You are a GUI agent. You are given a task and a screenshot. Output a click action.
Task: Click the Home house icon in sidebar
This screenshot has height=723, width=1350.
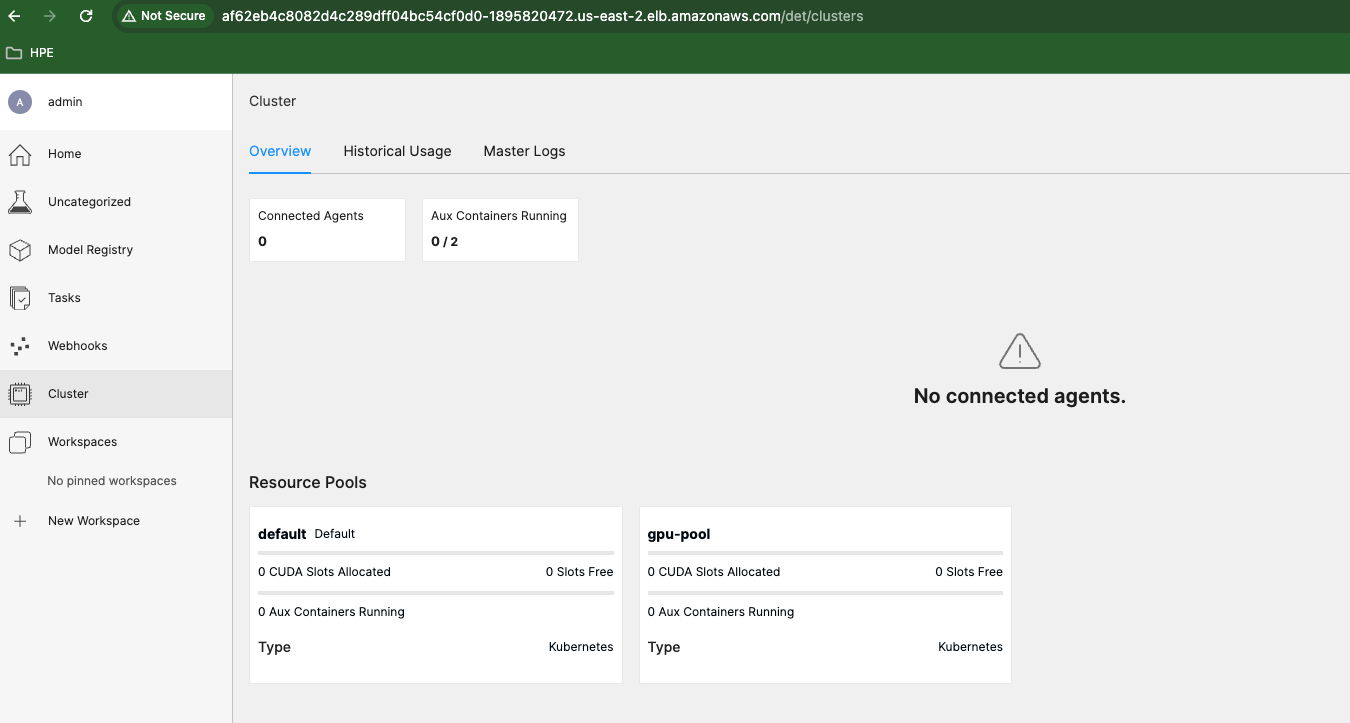(20, 154)
